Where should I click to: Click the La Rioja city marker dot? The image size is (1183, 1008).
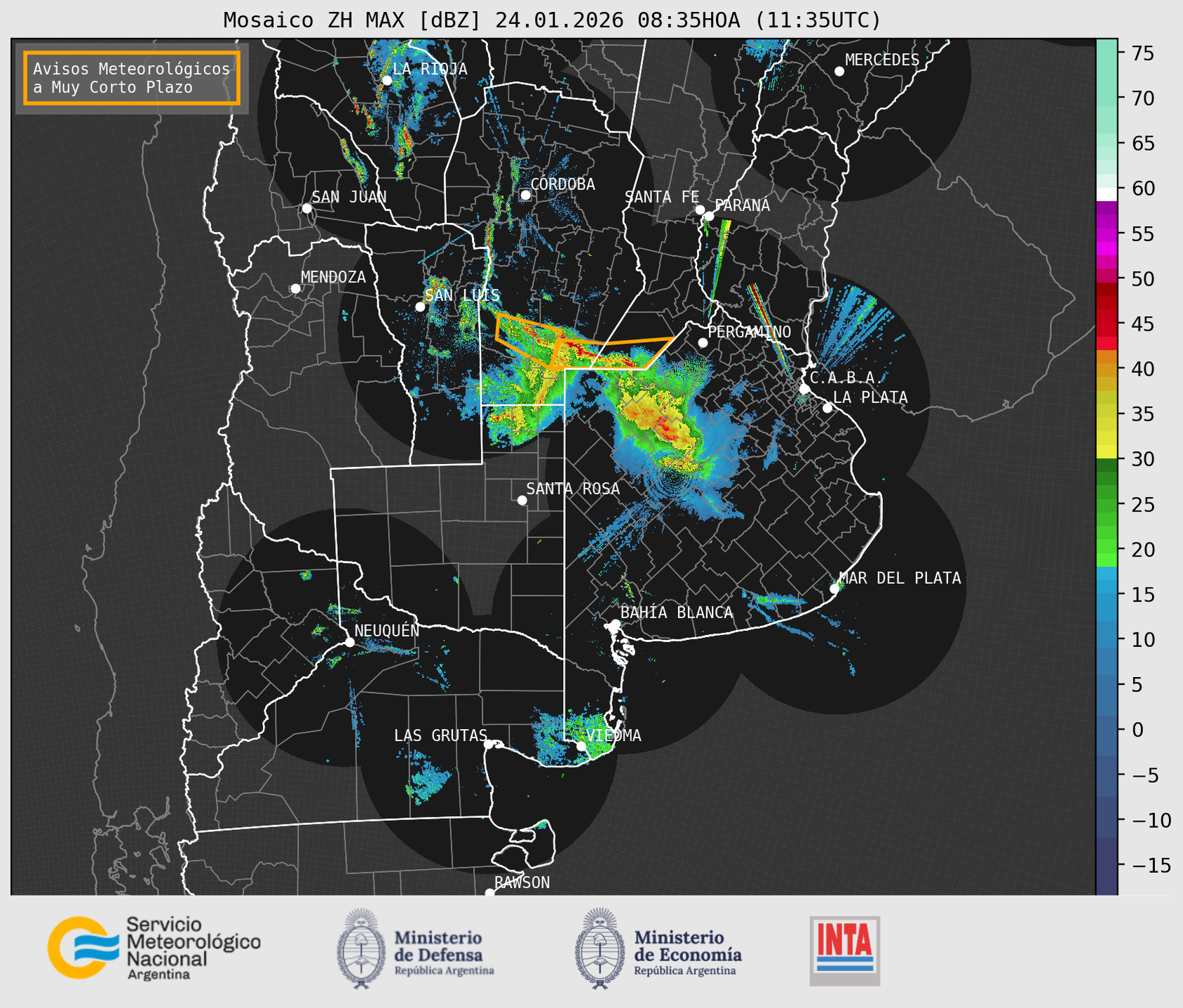click(x=386, y=81)
